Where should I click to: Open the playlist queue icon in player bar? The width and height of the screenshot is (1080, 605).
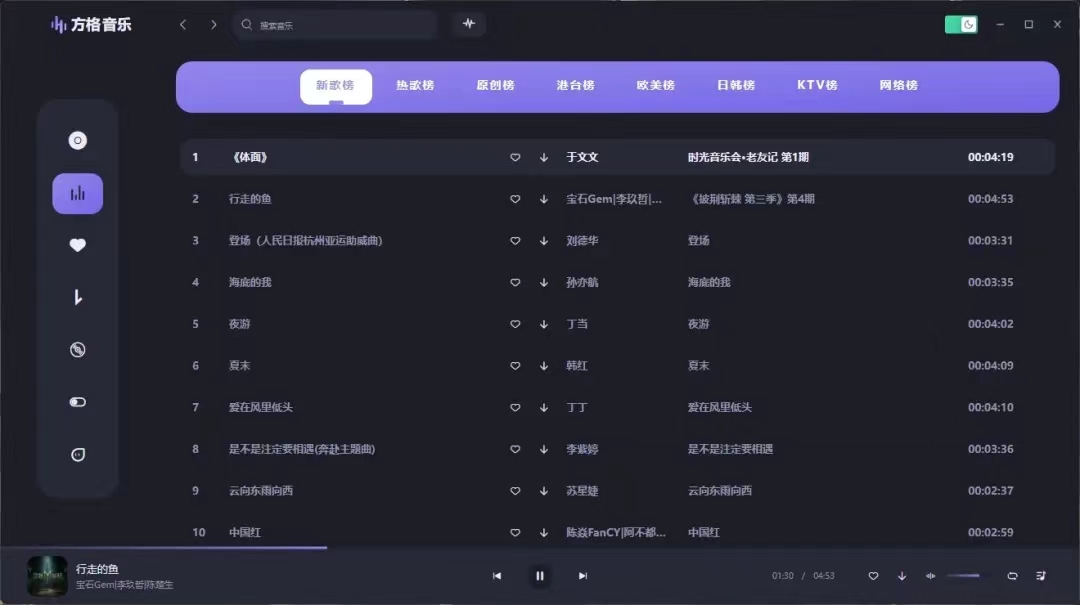pos(1041,576)
